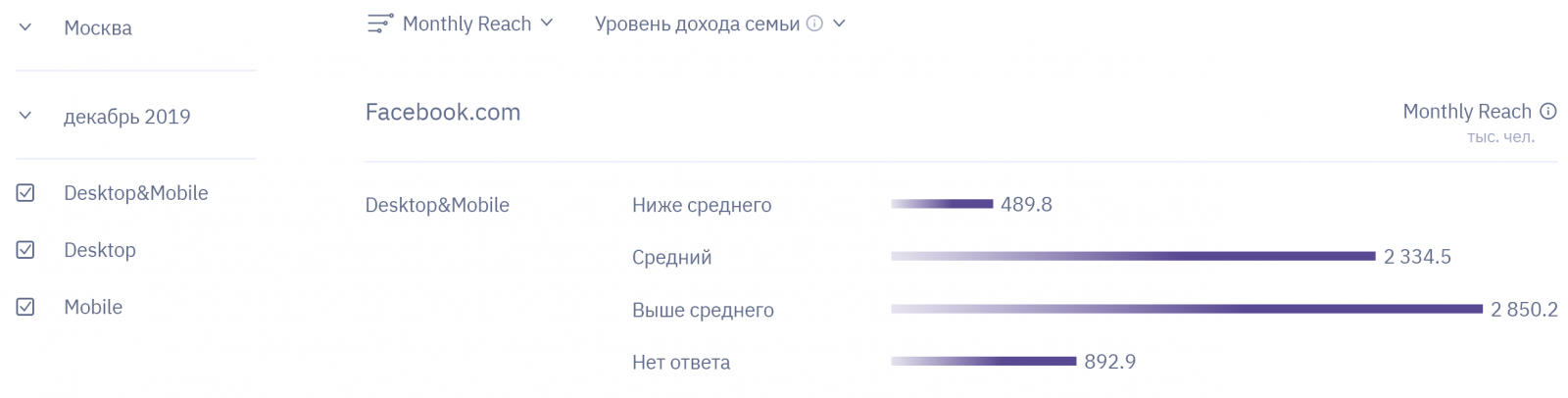The image size is (1568, 398).
Task: Click the 2 850.2 value label
Action: [x=1524, y=310]
